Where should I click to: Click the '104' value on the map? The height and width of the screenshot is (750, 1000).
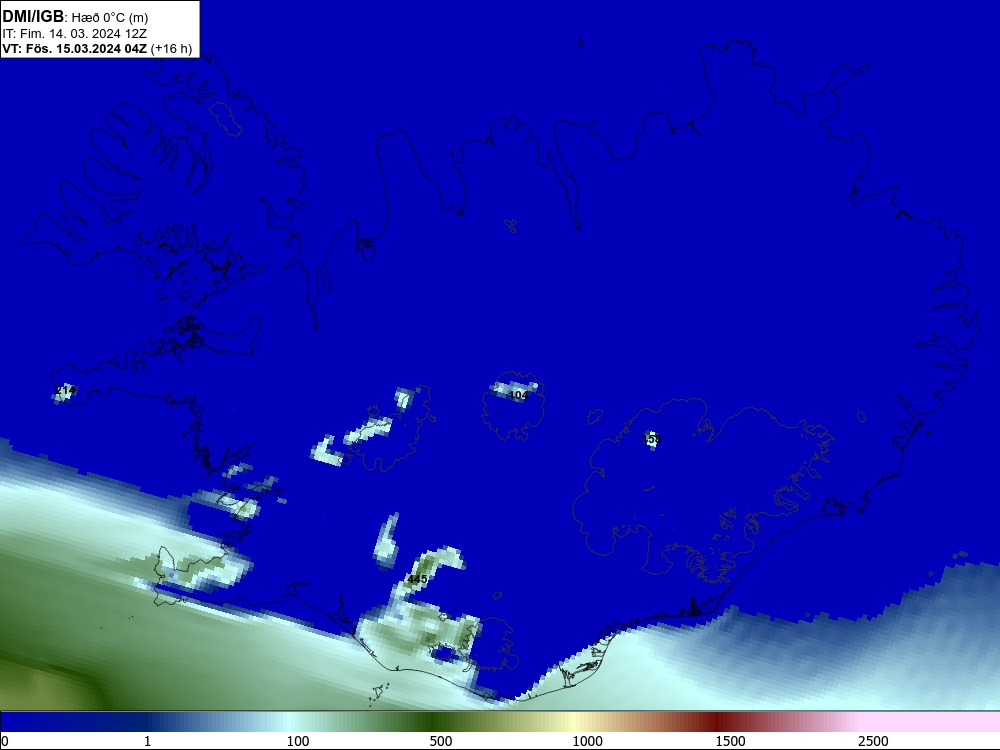pos(518,395)
